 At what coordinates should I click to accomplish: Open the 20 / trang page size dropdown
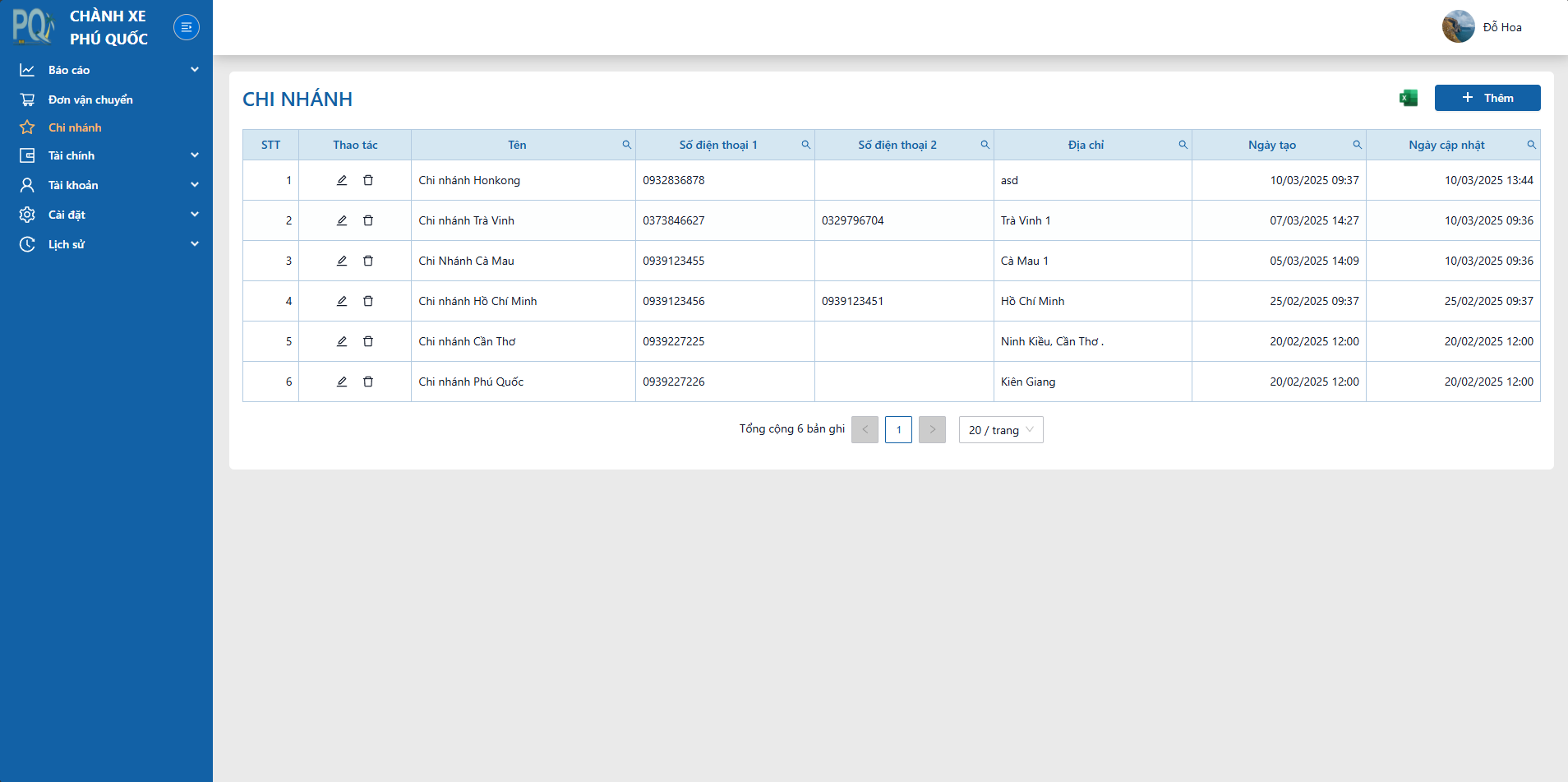click(x=1001, y=430)
